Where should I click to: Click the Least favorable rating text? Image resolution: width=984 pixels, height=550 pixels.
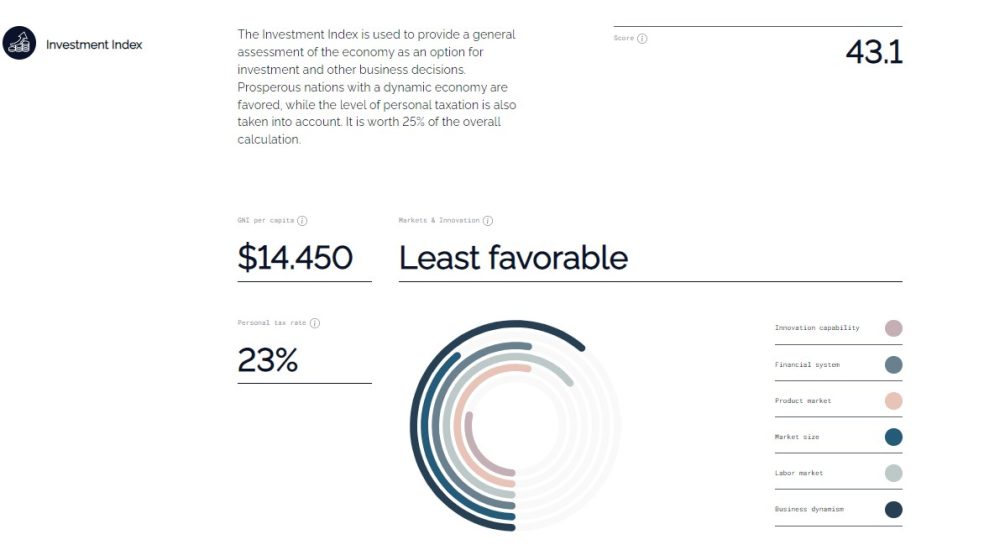513,258
